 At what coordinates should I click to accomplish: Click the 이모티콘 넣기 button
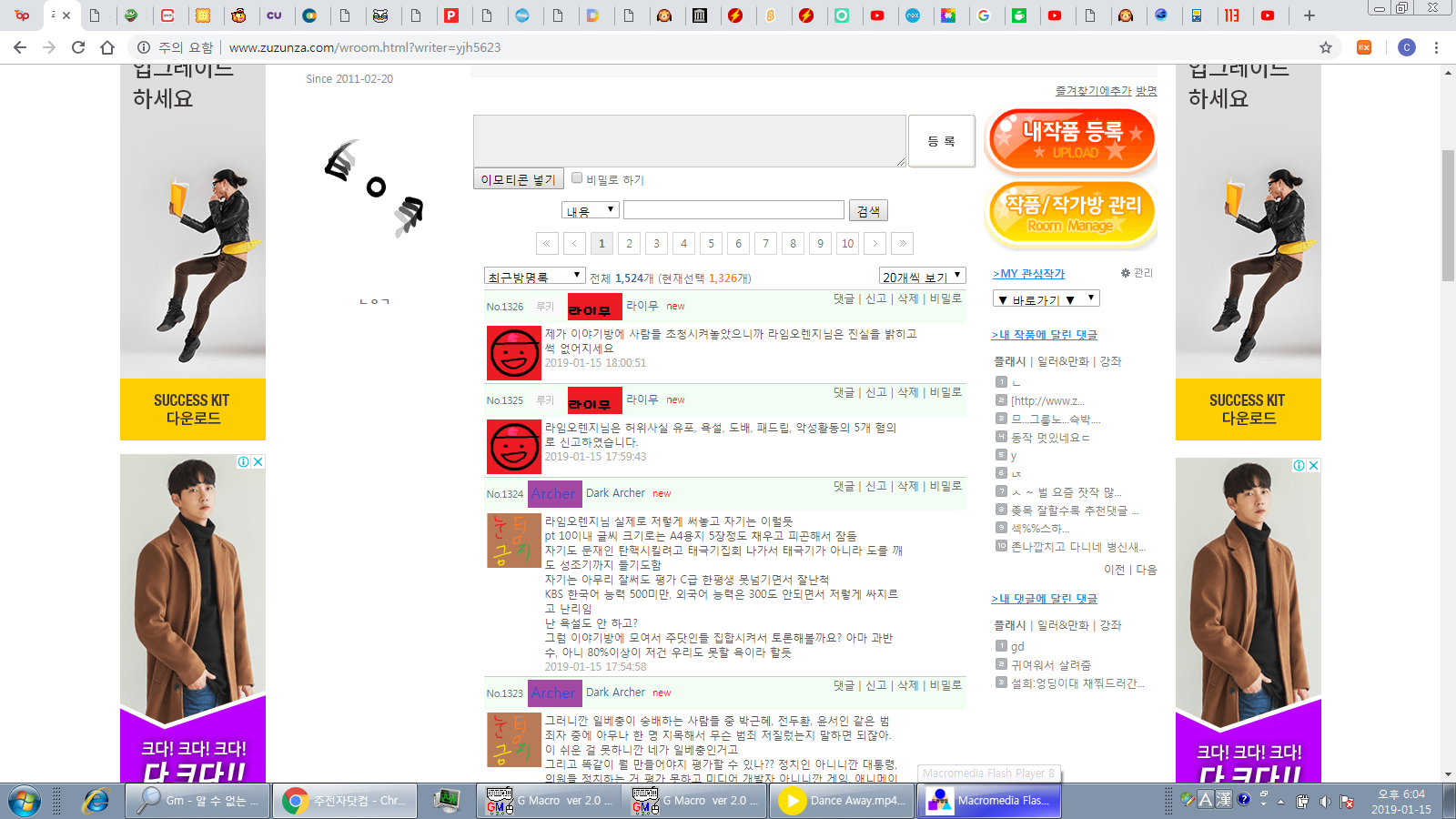point(518,179)
